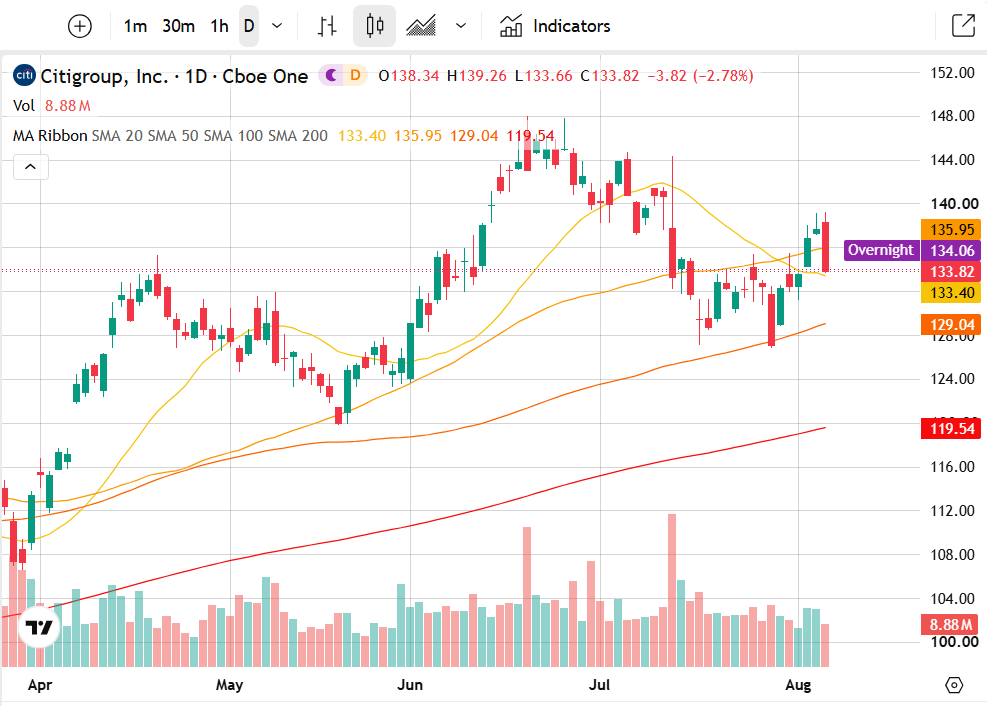Click the Jun time axis label
This screenshot has height=706, width=991.
coord(410,685)
